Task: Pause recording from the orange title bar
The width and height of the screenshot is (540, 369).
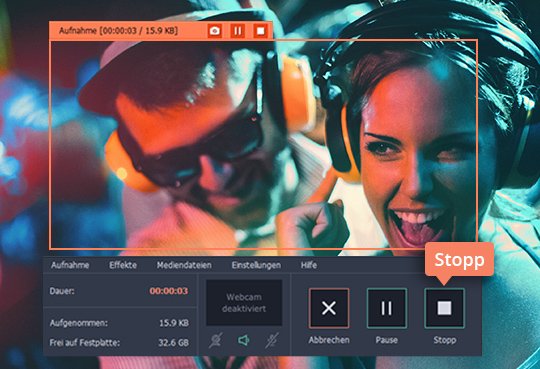Action: pyautogui.click(x=238, y=31)
